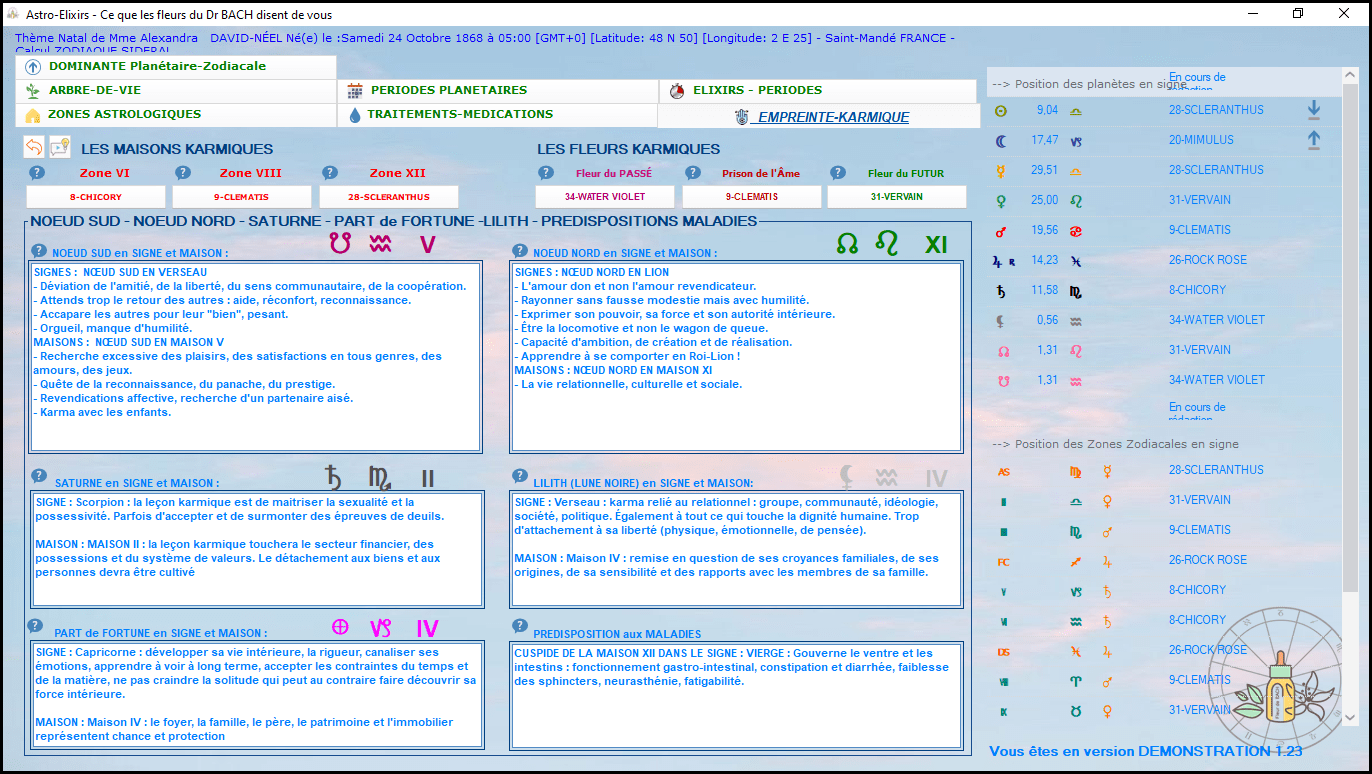1372x774 pixels.
Task: Go to the ELIXIRS - PERIODES tab
Action: [817, 90]
